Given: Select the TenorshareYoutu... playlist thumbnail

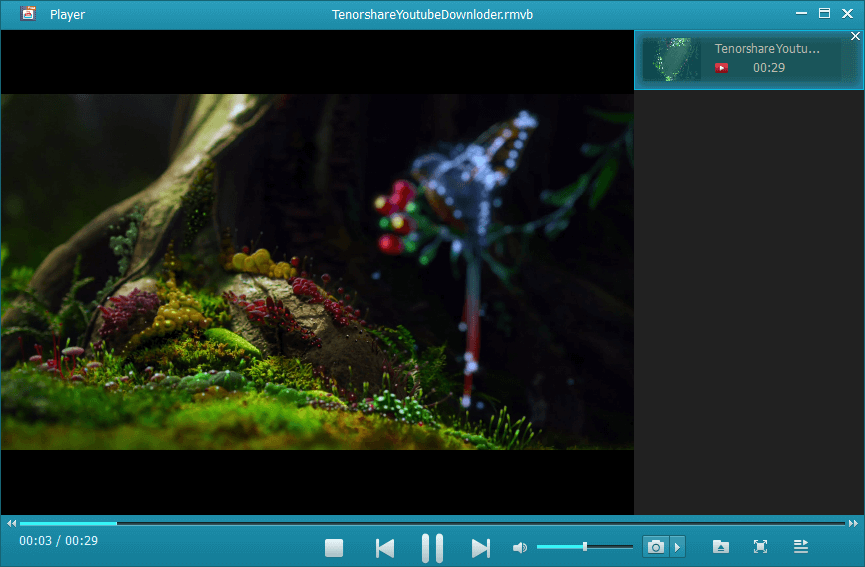Looking at the screenshot, I should click(x=672, y=59).
